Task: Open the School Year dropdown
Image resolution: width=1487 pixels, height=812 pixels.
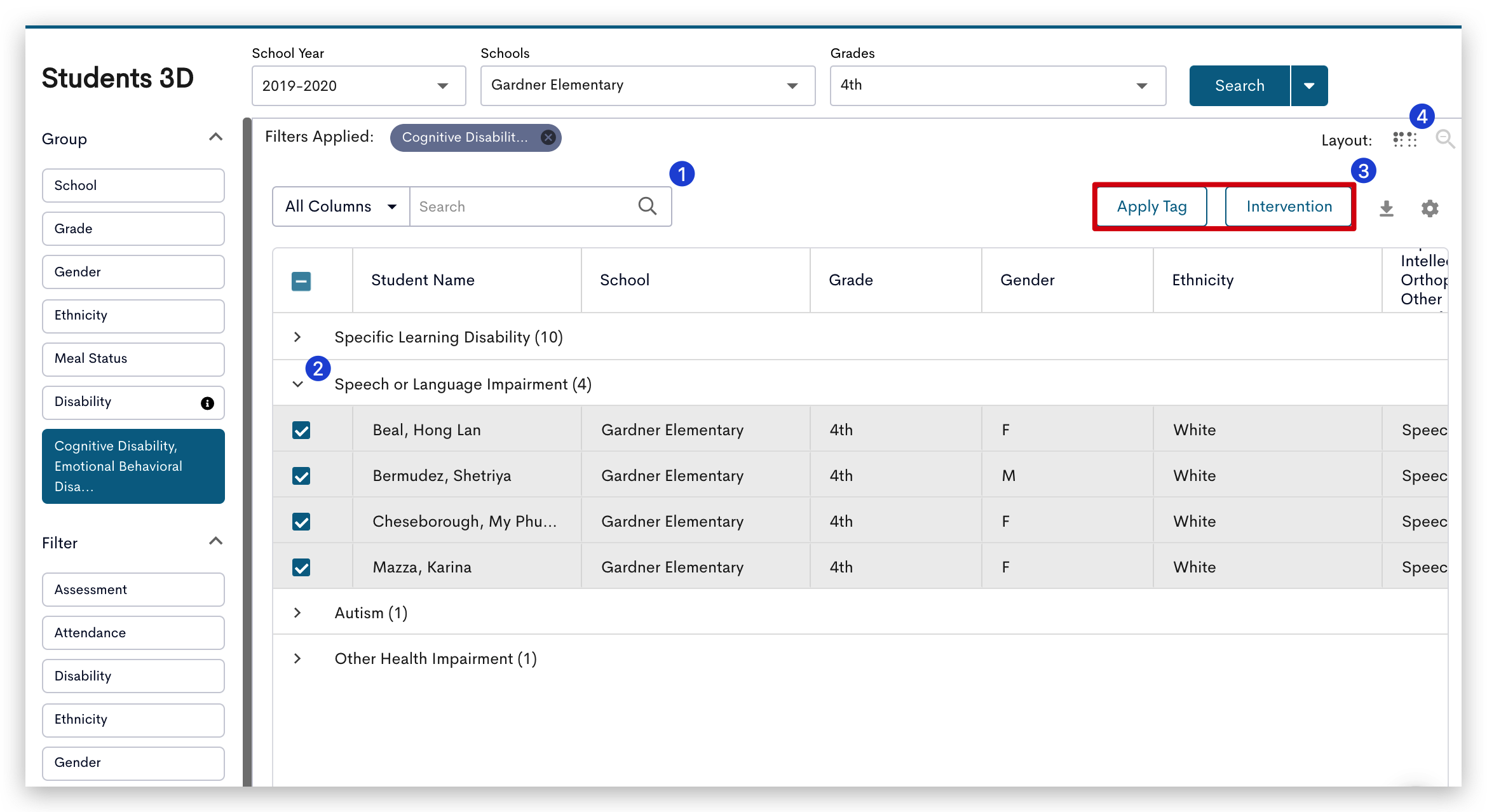Action: pos(358,86)
